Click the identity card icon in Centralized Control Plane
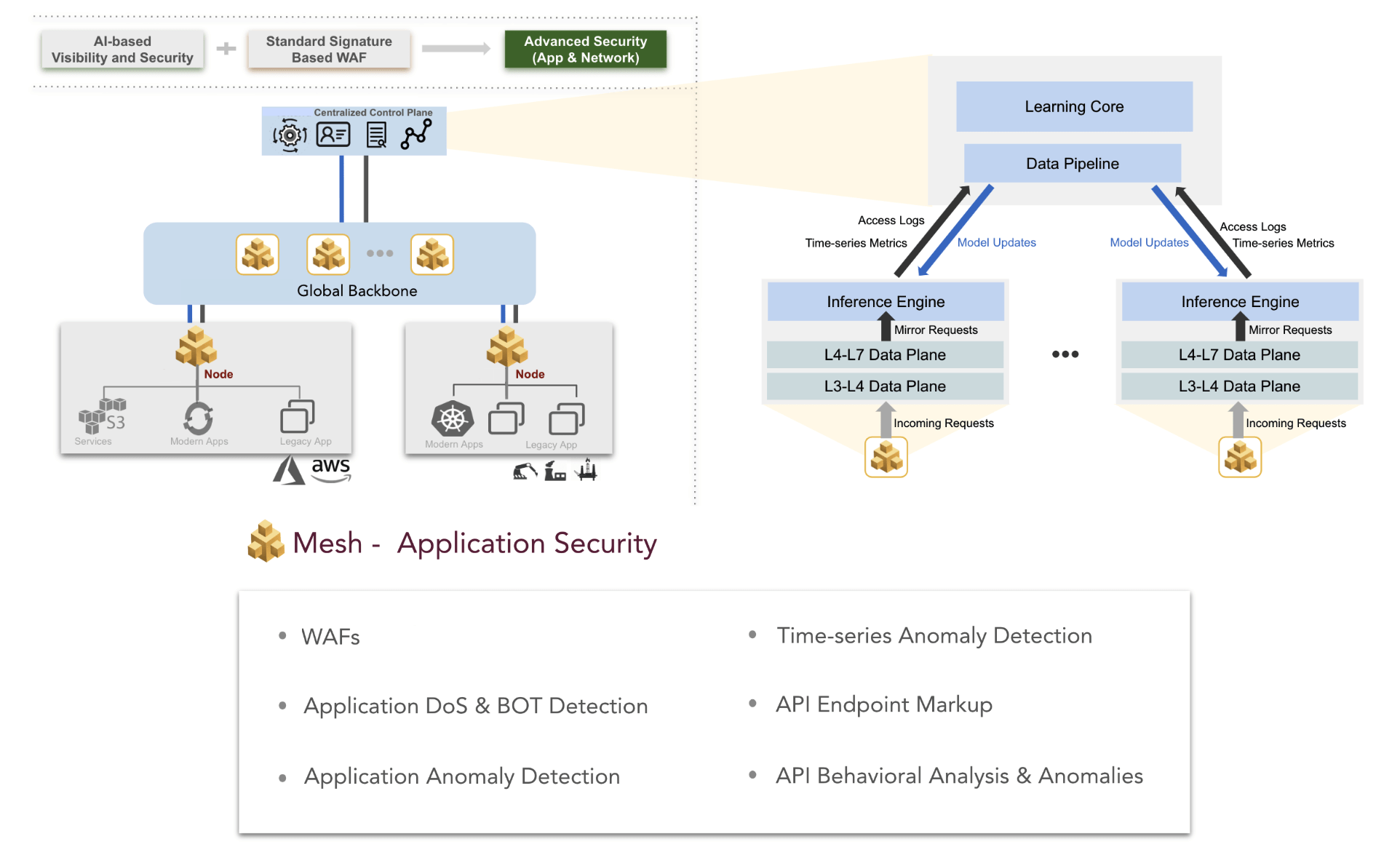1400x847 pixels. (333, 134)
